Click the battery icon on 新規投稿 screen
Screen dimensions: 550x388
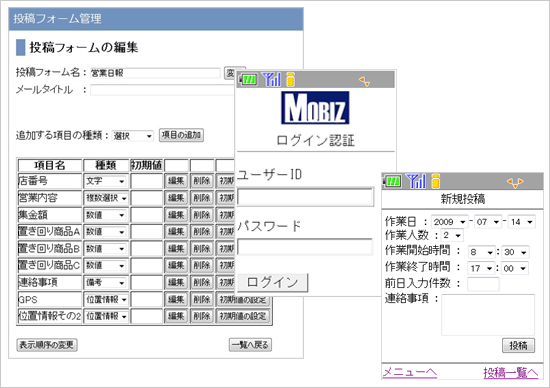(393, 181)
